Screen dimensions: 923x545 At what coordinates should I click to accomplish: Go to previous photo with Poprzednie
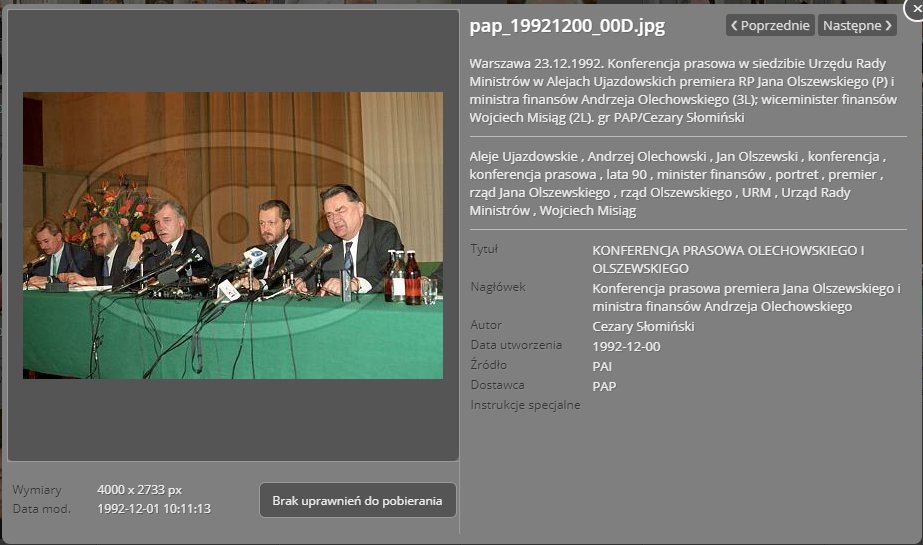[x=770, y=25]
